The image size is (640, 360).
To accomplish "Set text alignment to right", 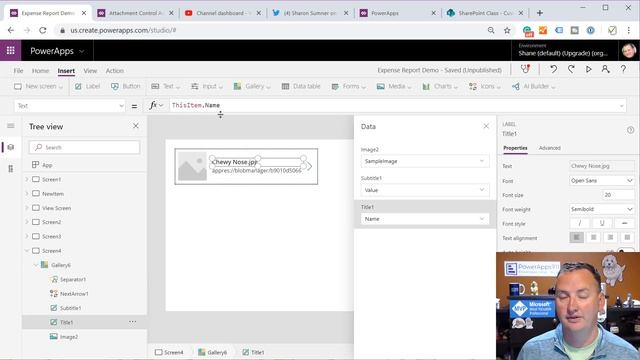I will coord(611,237).
